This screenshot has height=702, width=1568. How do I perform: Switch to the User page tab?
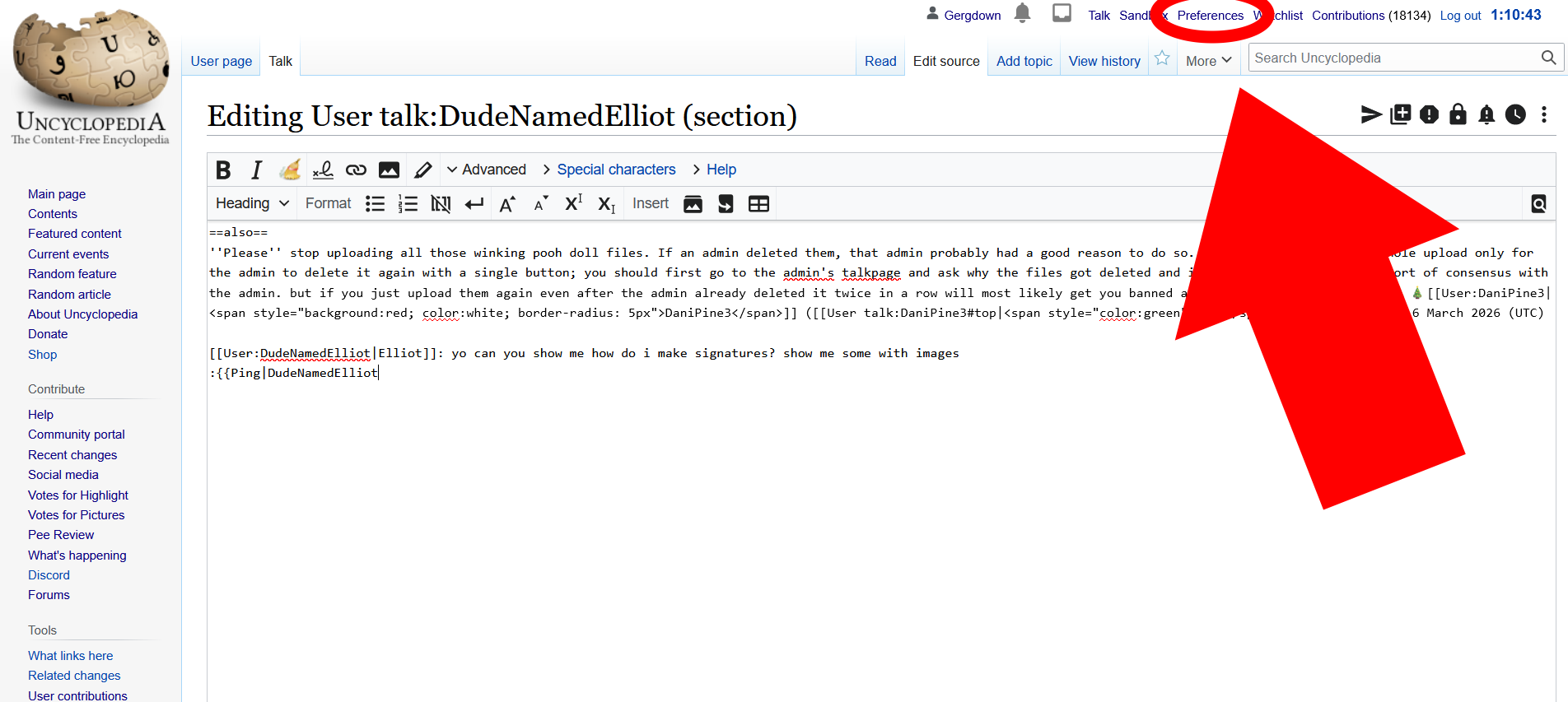pyautogui.click(x=221, y=61)
